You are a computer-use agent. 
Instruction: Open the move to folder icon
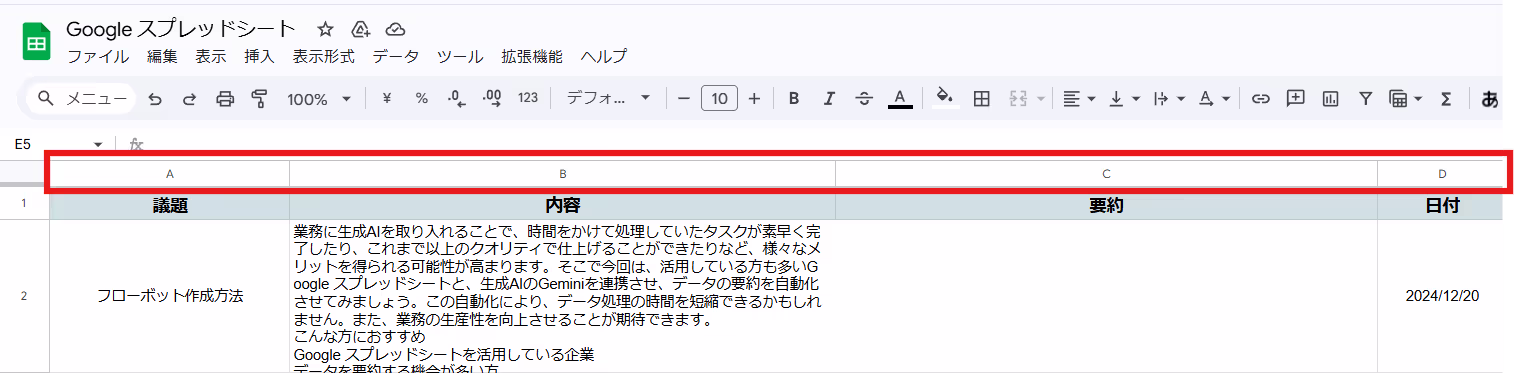point(361,29)
